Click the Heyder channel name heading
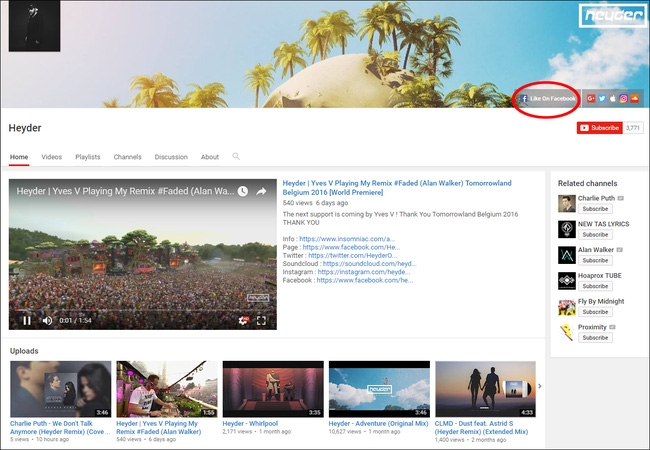650x450 pixels. 25,128
